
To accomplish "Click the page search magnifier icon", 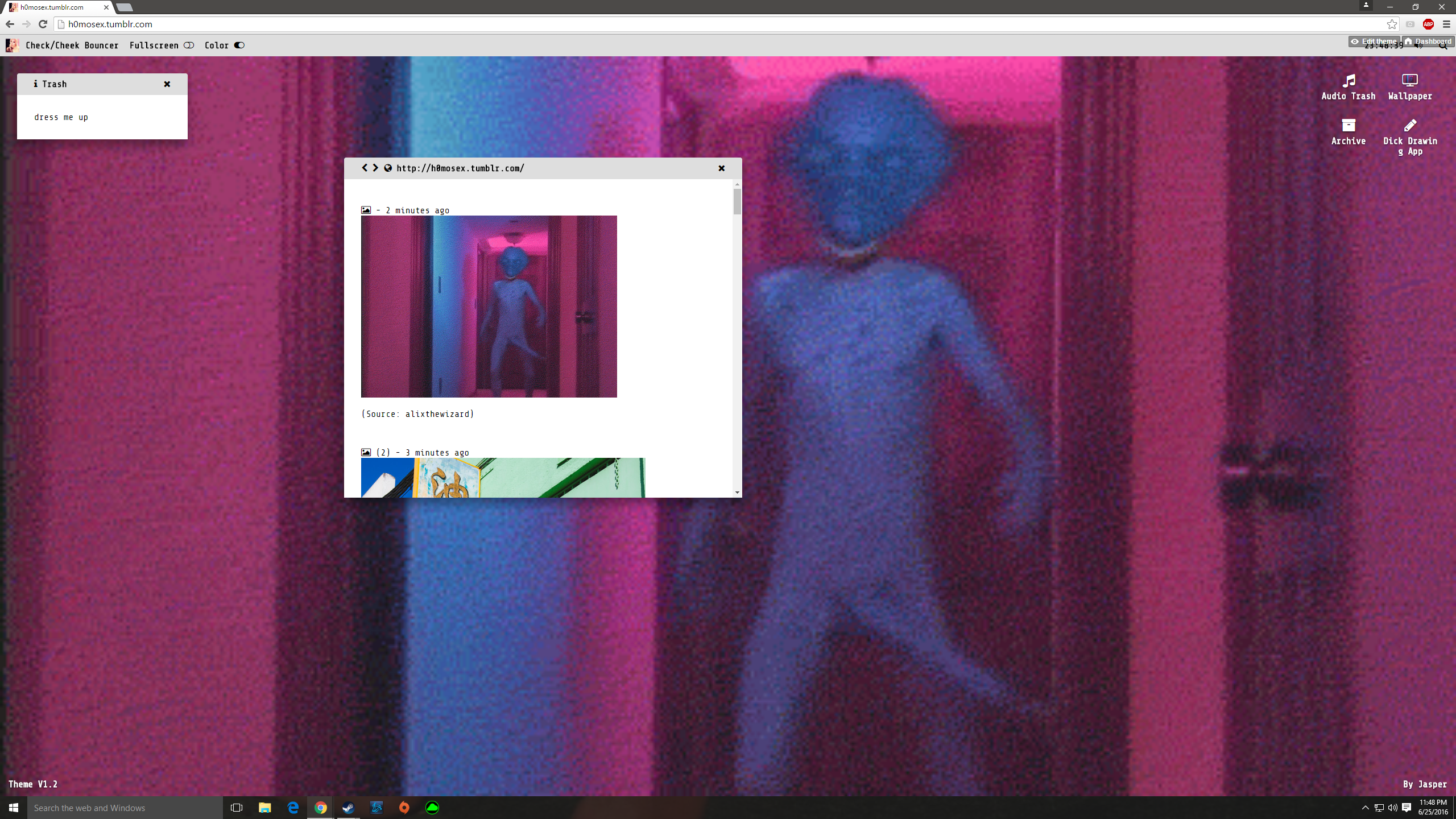I will point(1443,47).
